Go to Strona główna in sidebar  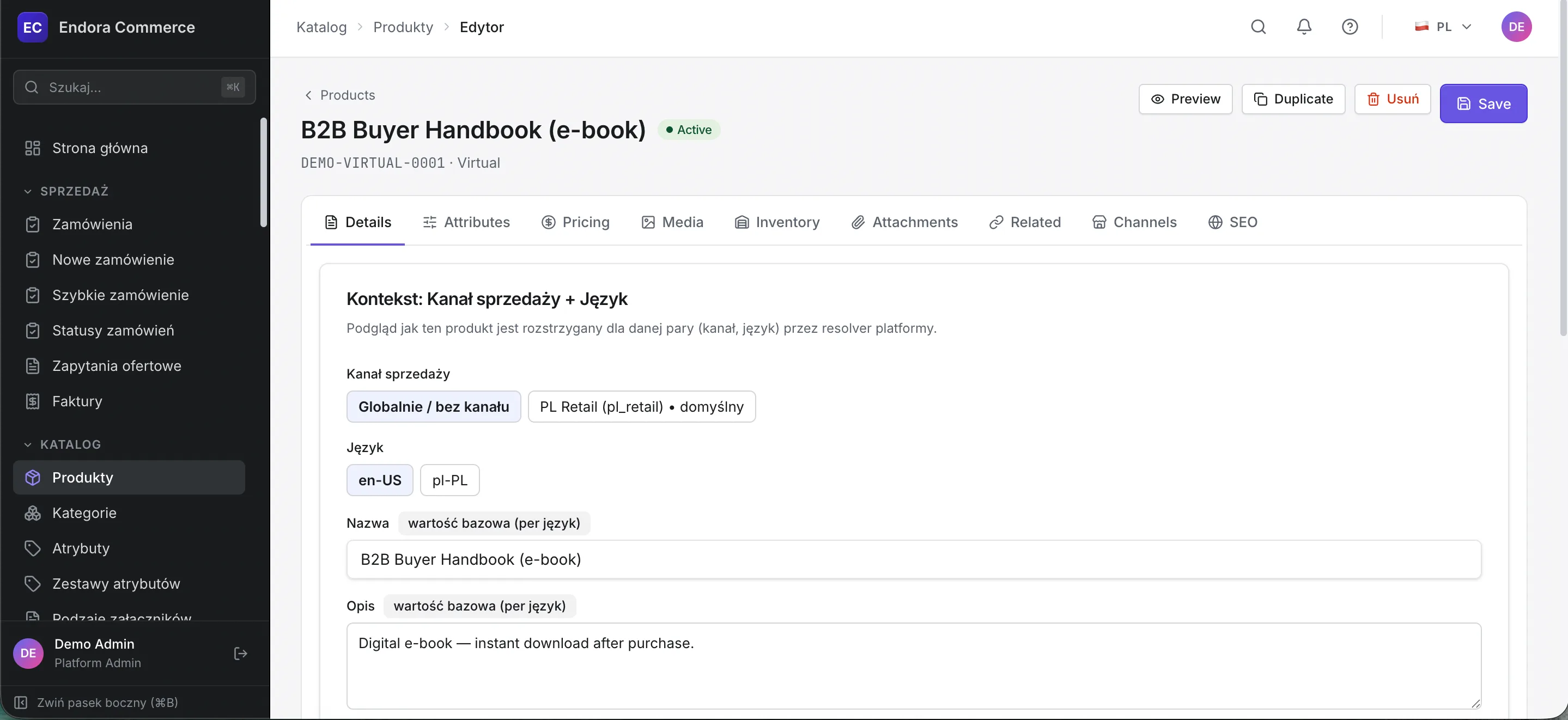coord(129,148)
